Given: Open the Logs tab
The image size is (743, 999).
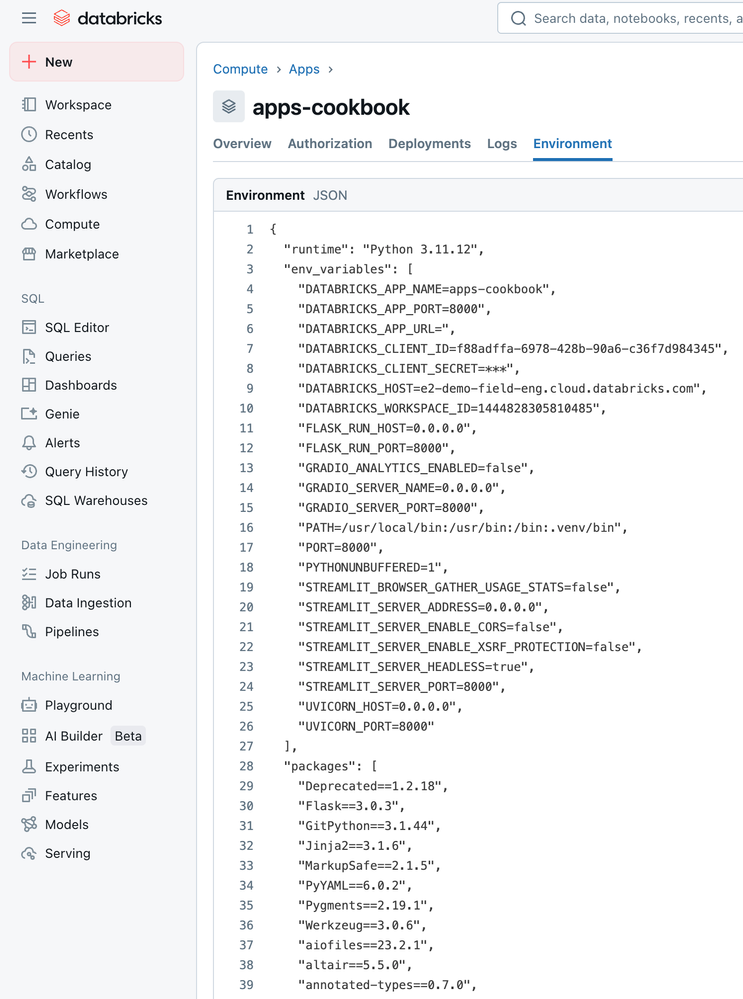Looking at the screenshot, I should (502, 143).
